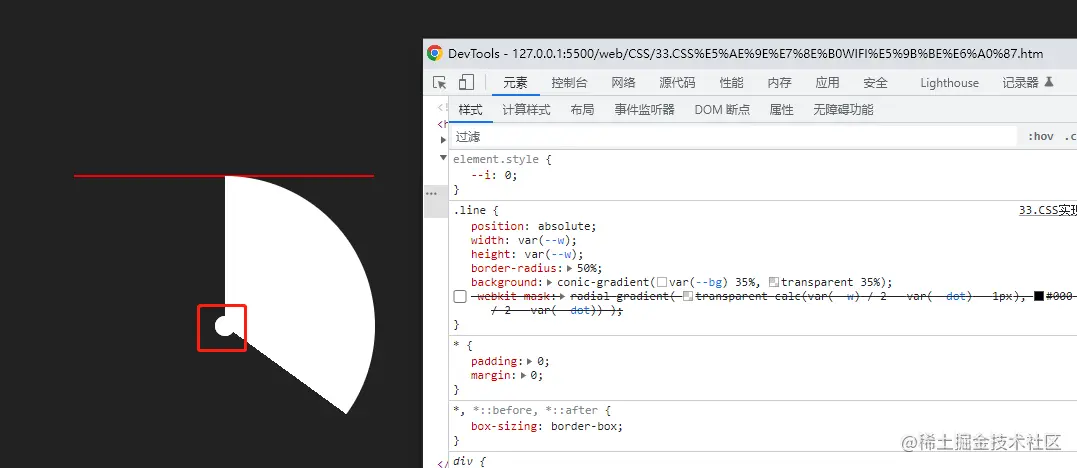Edit the border-radius 50% value

585,268
